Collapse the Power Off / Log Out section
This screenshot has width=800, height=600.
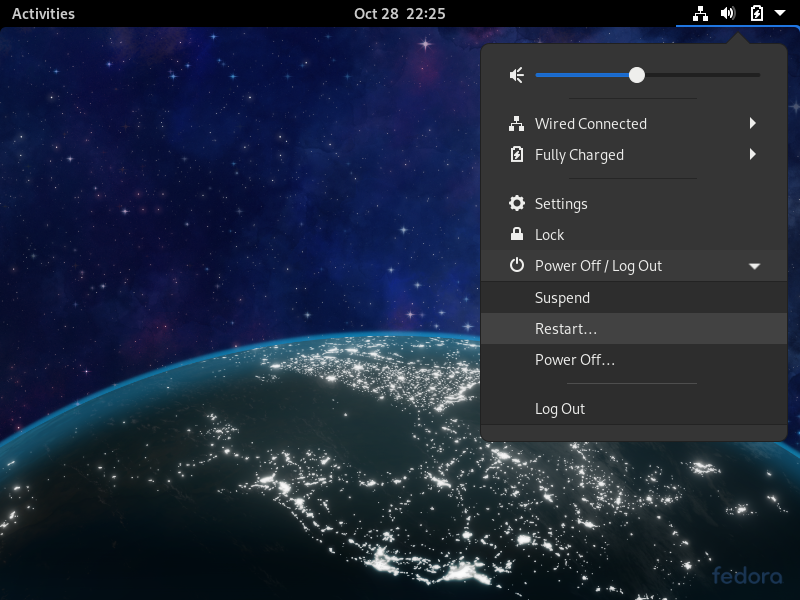point(634,266)
